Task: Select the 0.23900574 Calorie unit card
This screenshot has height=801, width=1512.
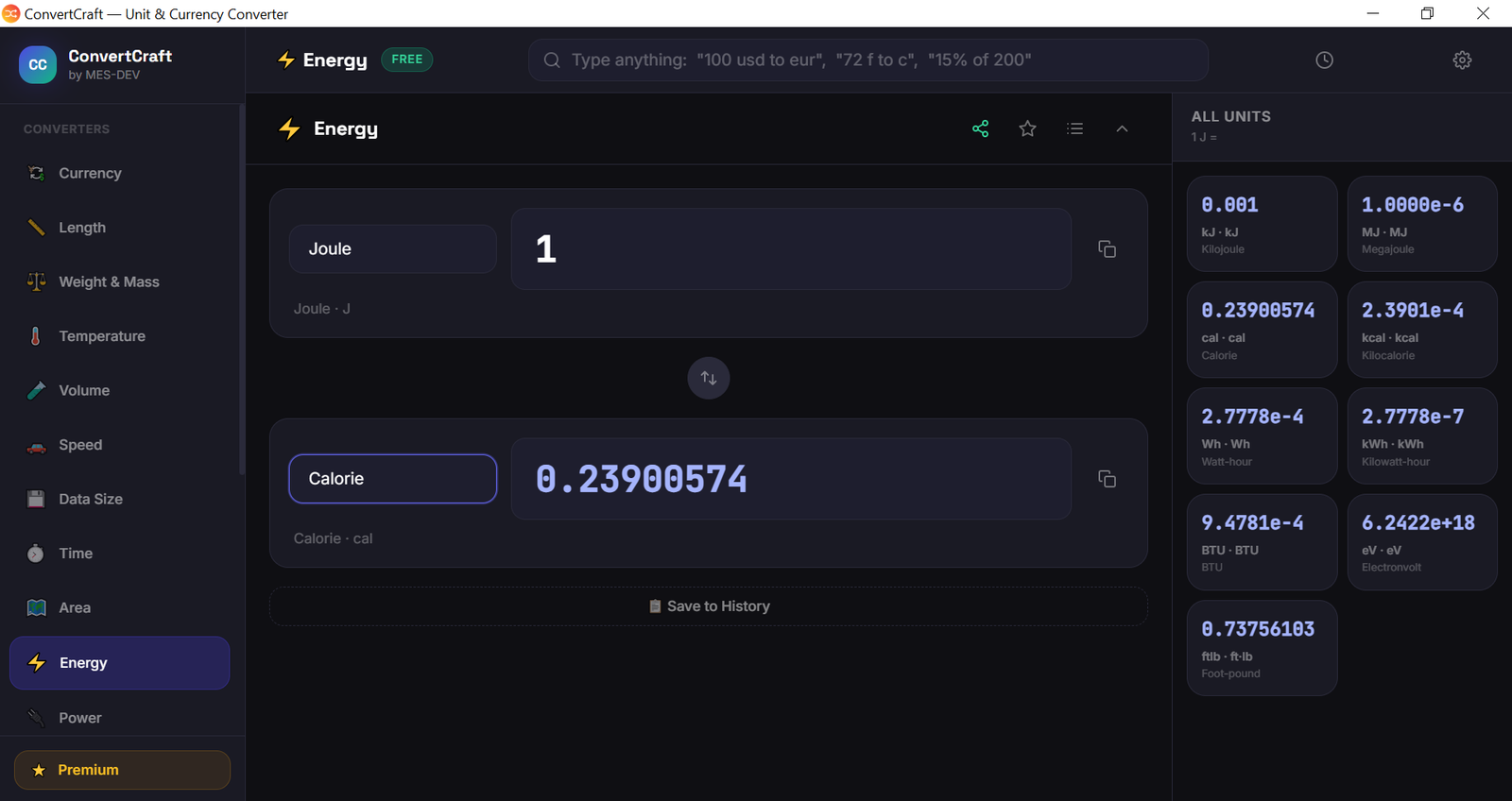Action: [x=1262, y=330]
